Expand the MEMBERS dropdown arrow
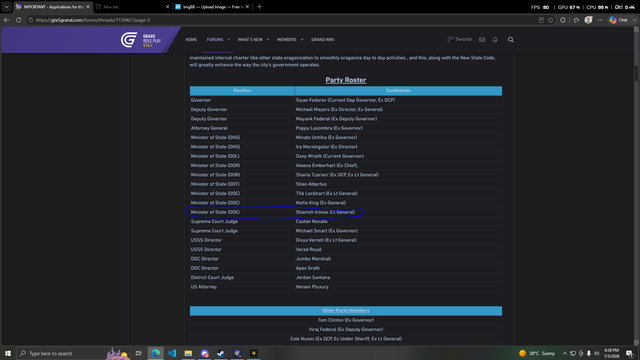Viewport: 640px width, 360px height. (302, 40)
